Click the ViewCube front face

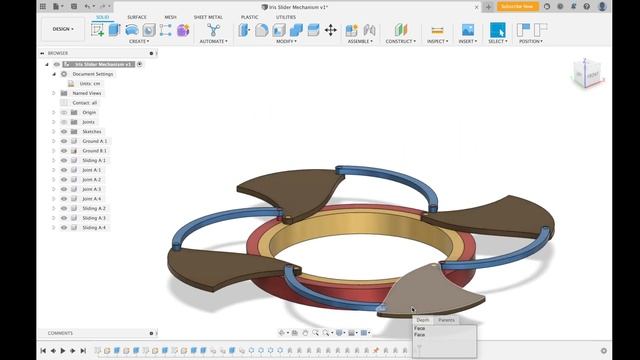pos(593,75)
